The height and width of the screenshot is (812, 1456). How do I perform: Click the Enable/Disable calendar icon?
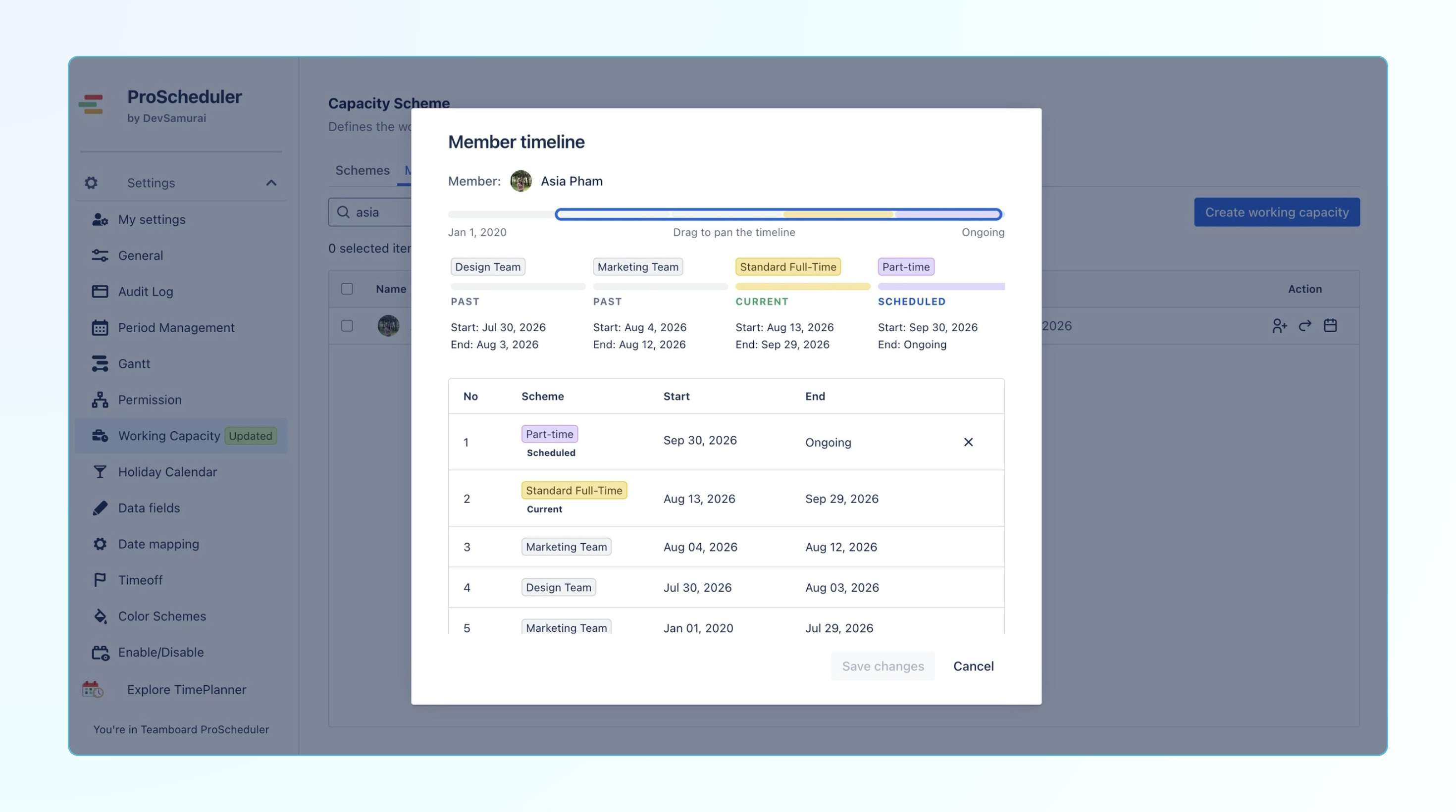click(100, 653)
